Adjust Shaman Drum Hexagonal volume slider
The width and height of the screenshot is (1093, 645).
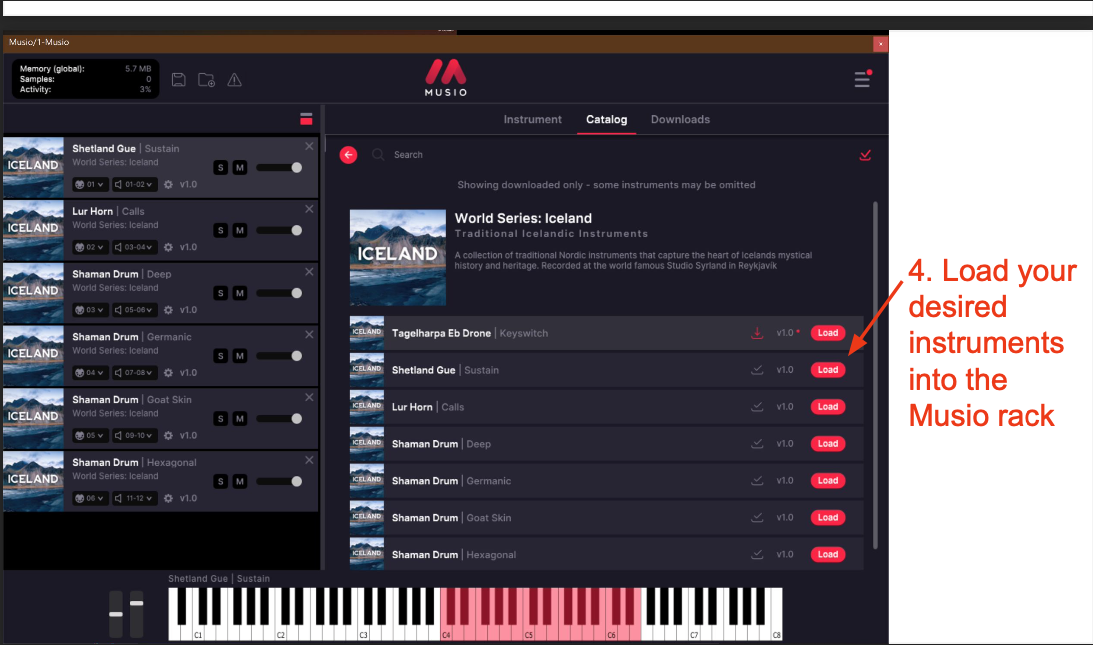coord(279,481)
